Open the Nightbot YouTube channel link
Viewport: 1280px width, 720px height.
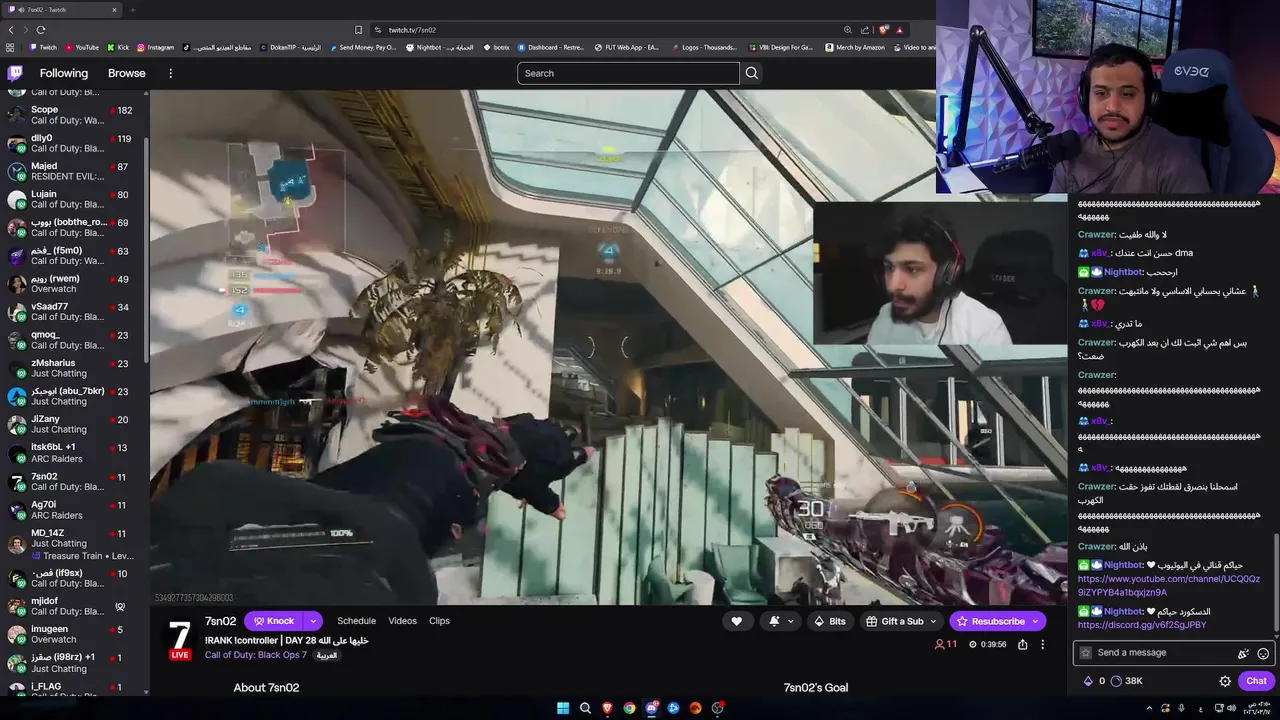[1168, 586]
